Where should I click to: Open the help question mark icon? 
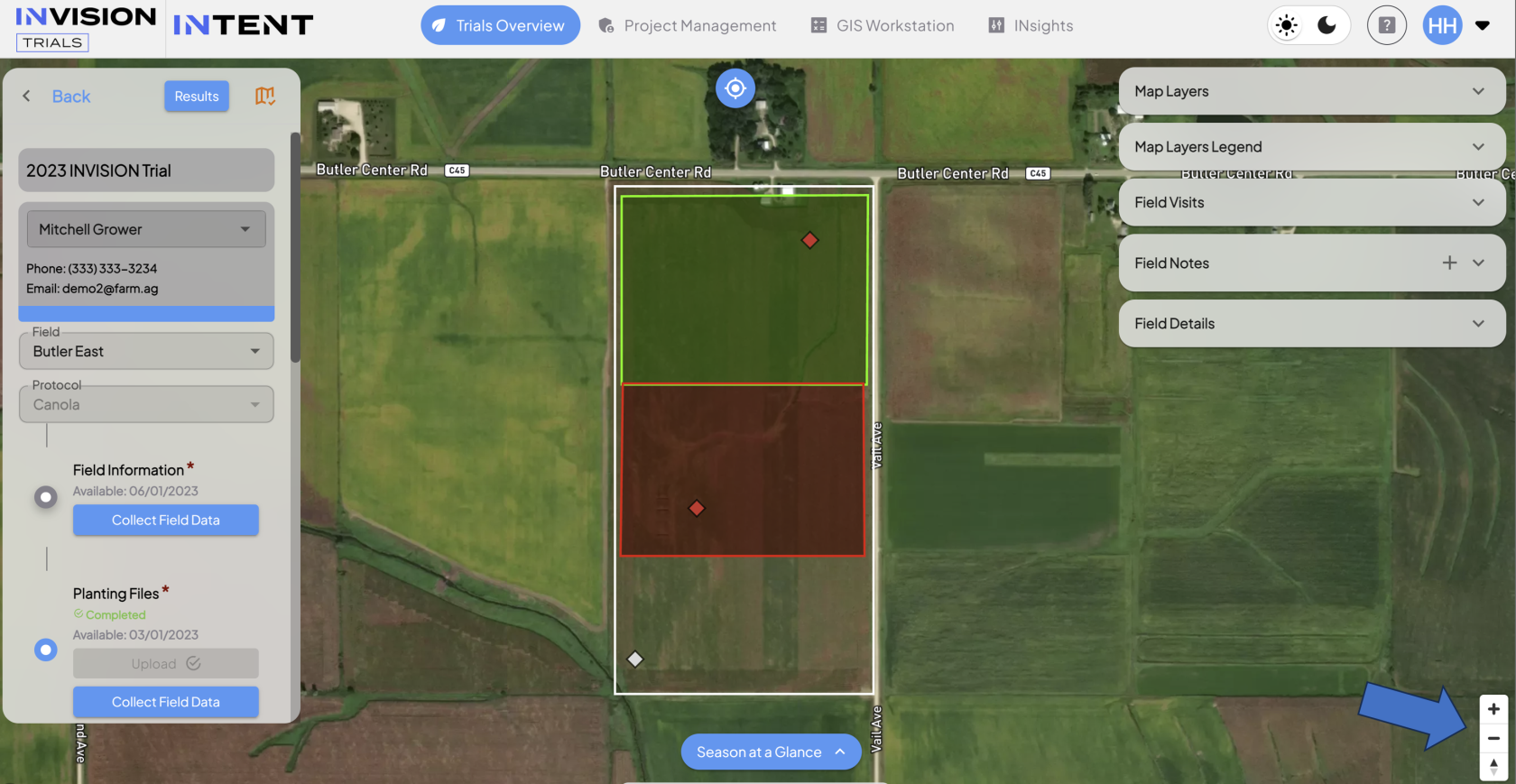tap(1387, 25)
